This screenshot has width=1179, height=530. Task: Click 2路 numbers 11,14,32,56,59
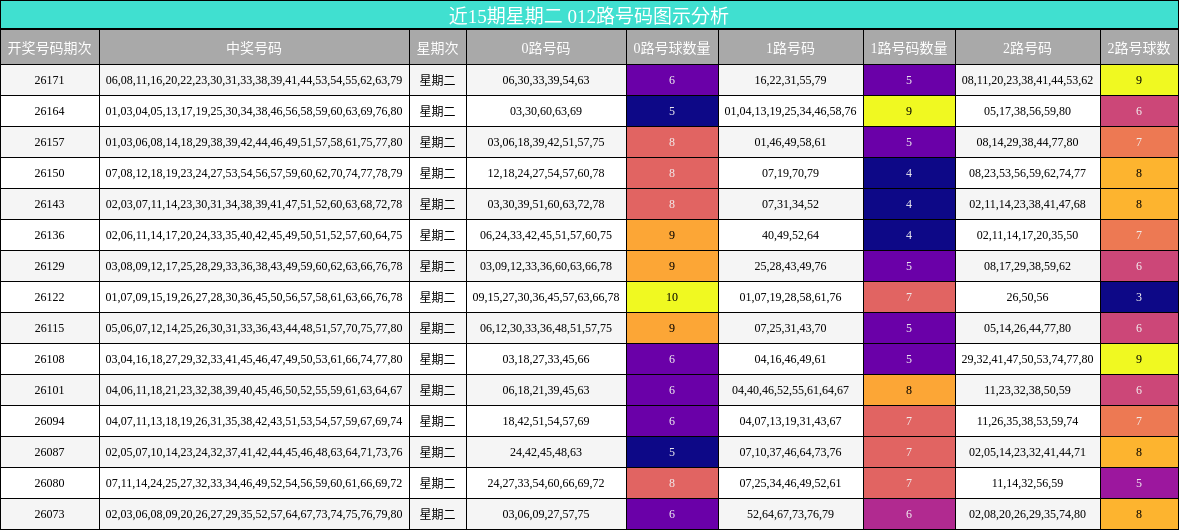[1028, 483]
